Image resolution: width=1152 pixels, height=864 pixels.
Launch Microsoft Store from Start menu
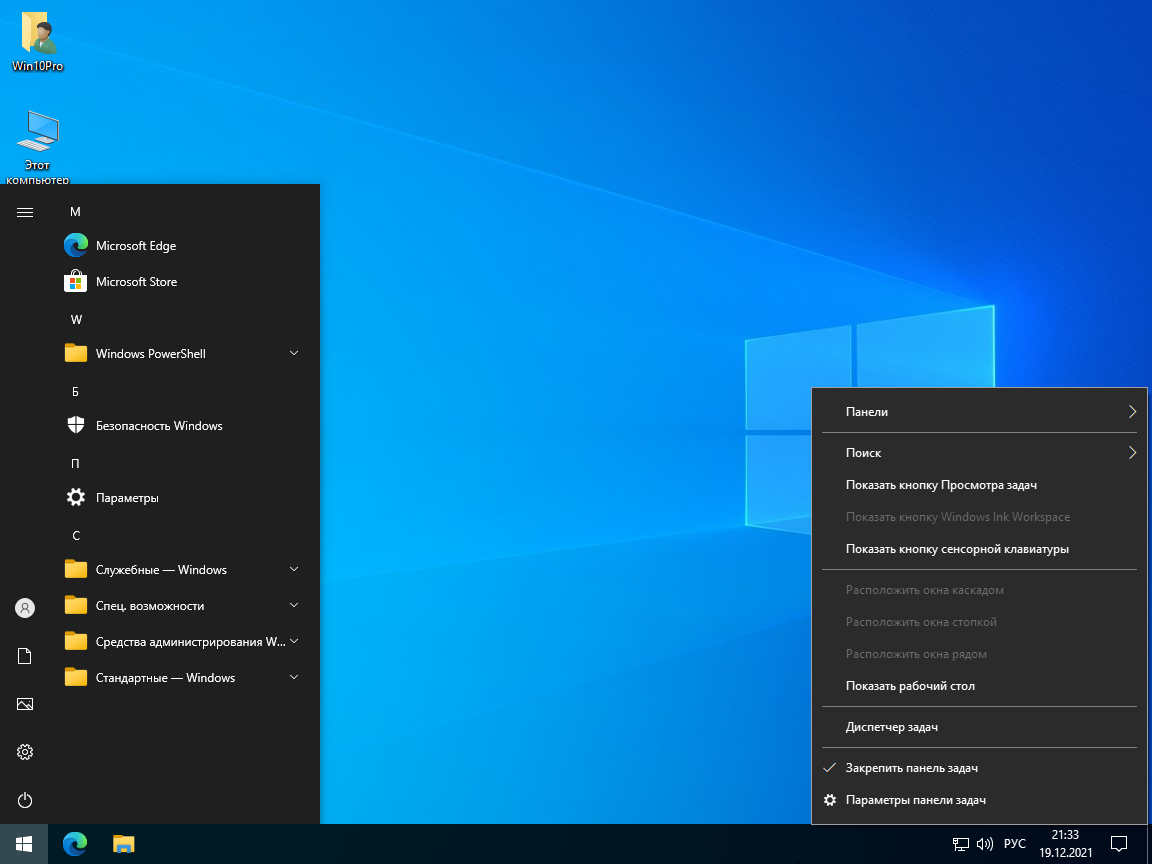pos(136,282)
